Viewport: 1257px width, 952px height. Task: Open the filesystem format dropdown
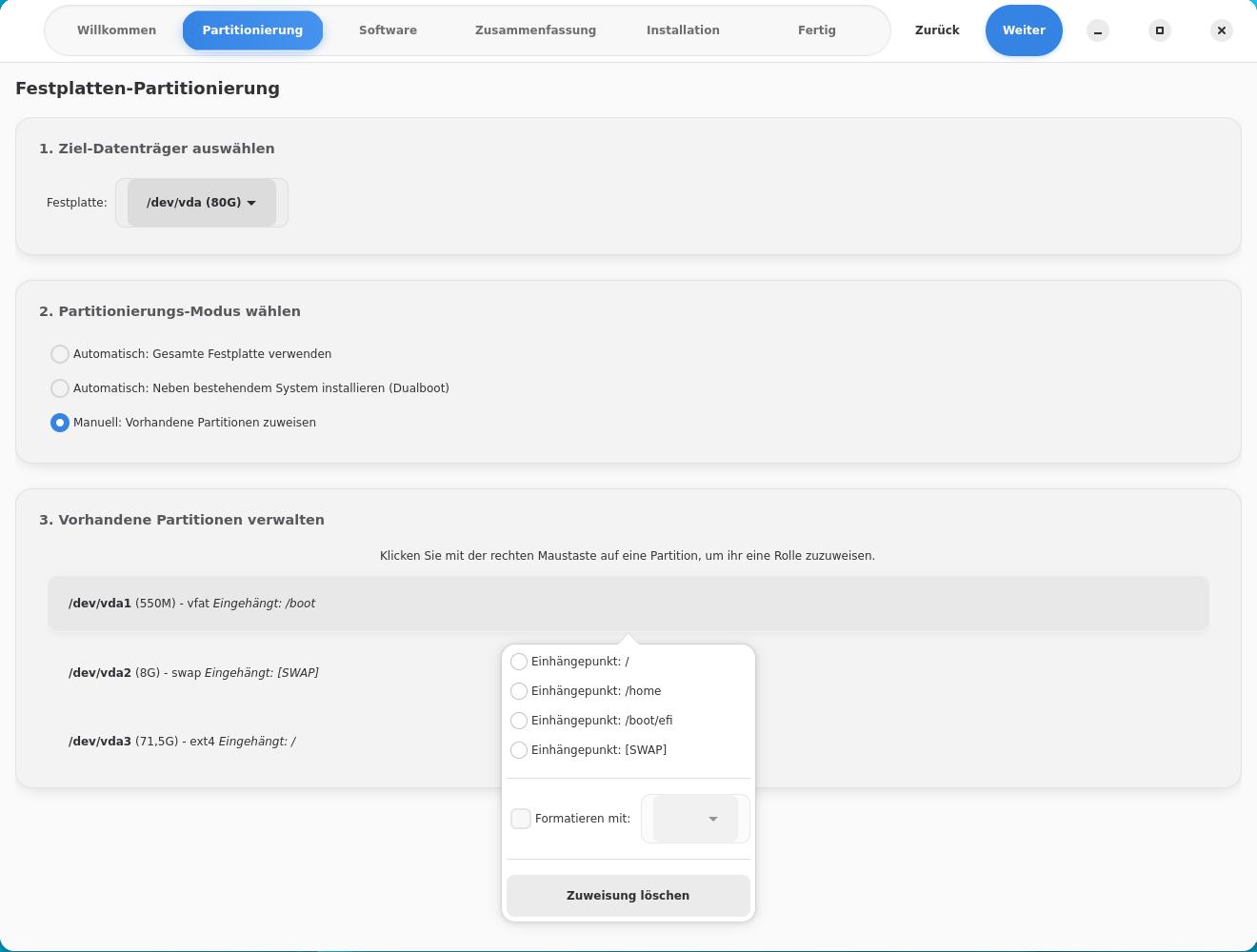tap(695, 819)
